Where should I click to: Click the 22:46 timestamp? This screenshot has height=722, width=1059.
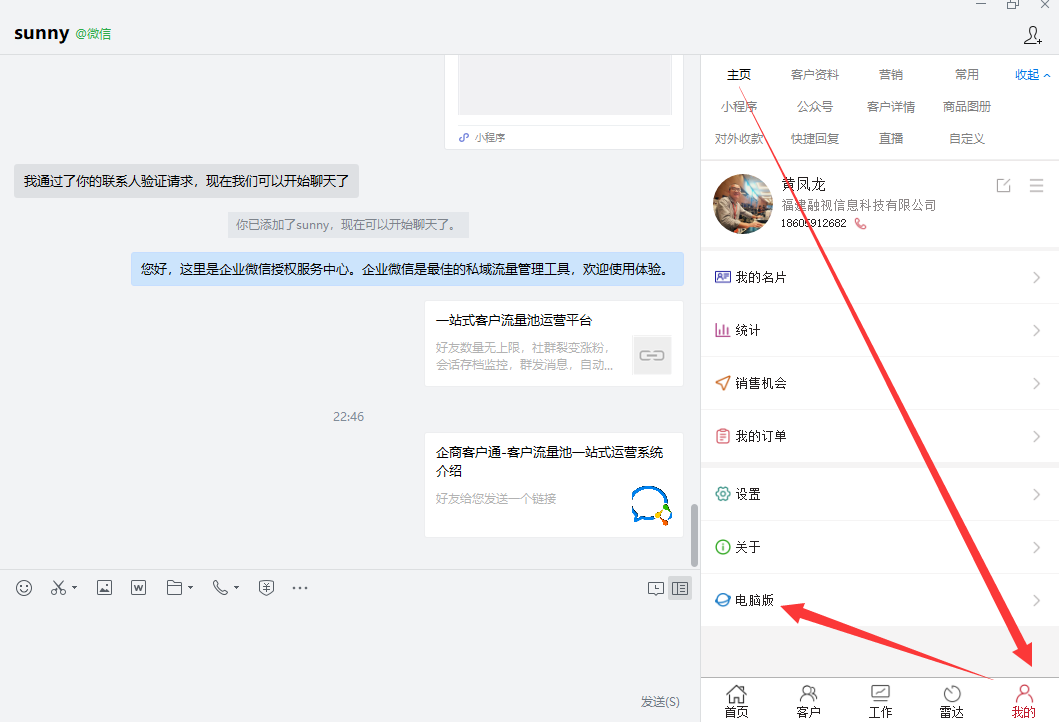(348, 417)
